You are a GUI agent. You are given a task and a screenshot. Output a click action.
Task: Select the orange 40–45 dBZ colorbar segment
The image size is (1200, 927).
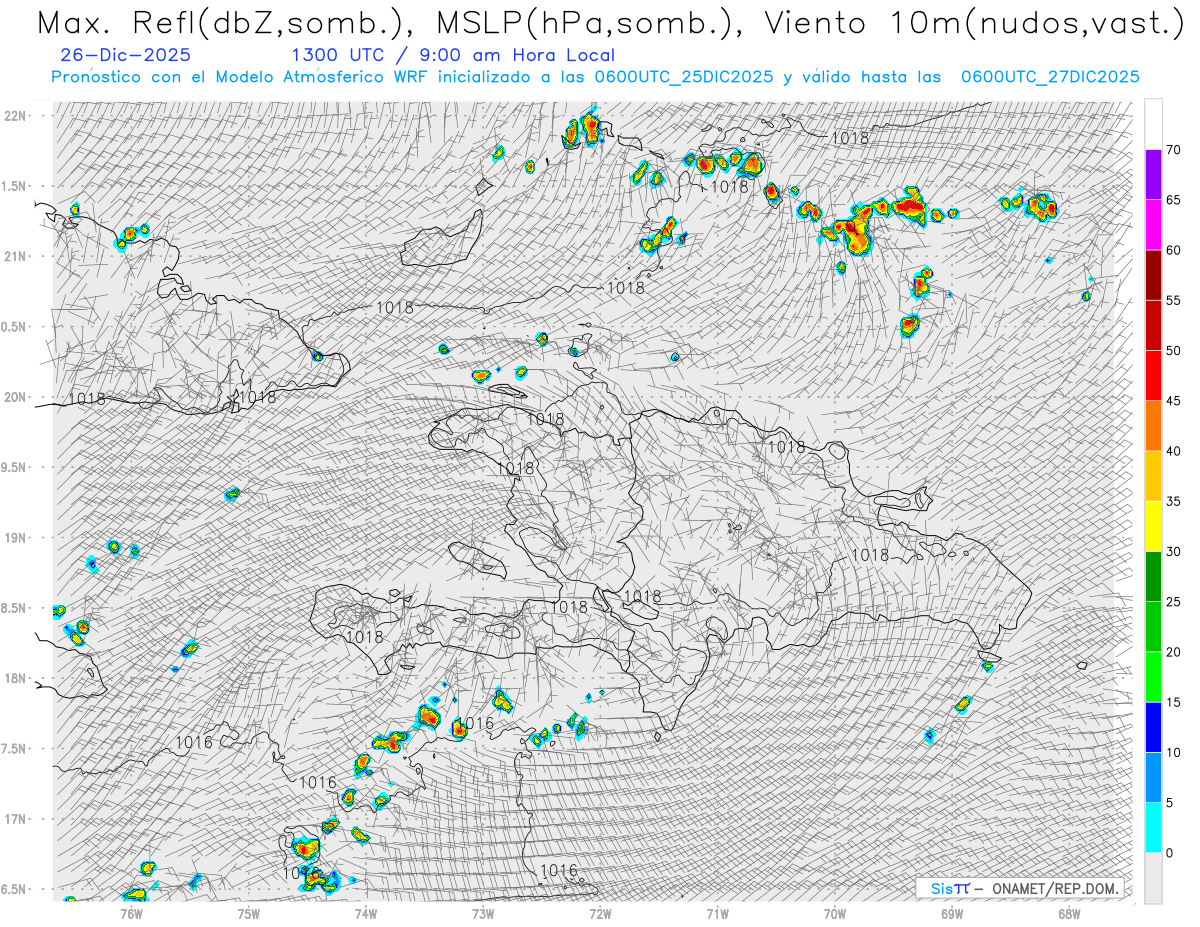[x=1153, y=426]
